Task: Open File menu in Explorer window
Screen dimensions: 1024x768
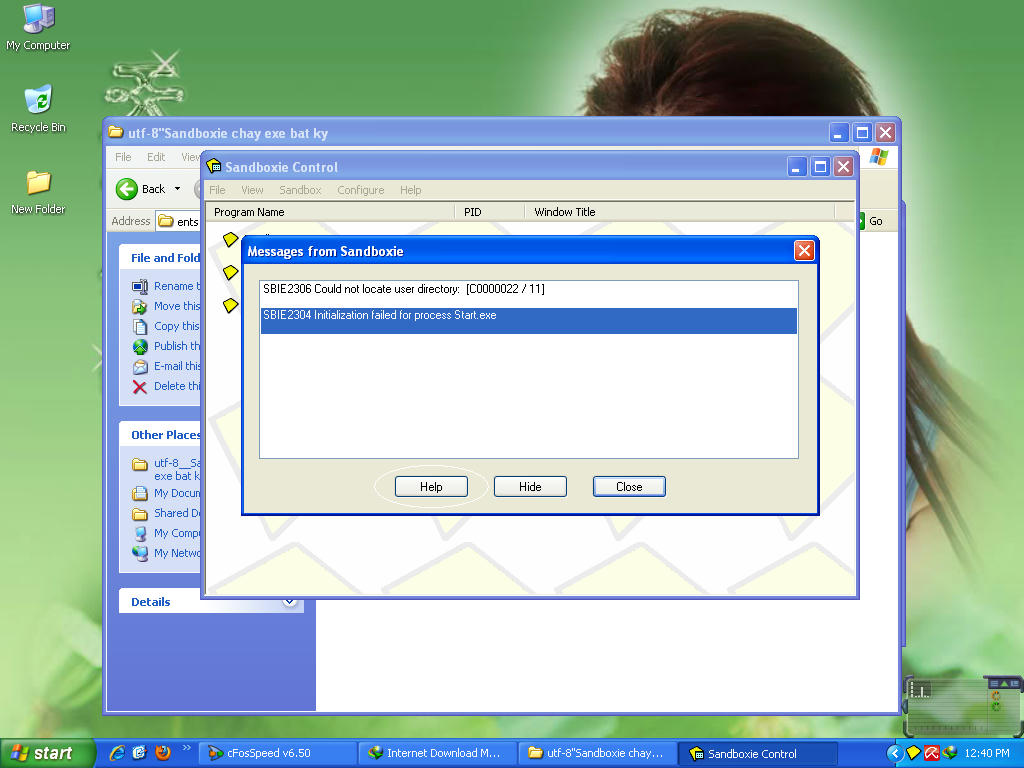Action: [x=123, y=157]
